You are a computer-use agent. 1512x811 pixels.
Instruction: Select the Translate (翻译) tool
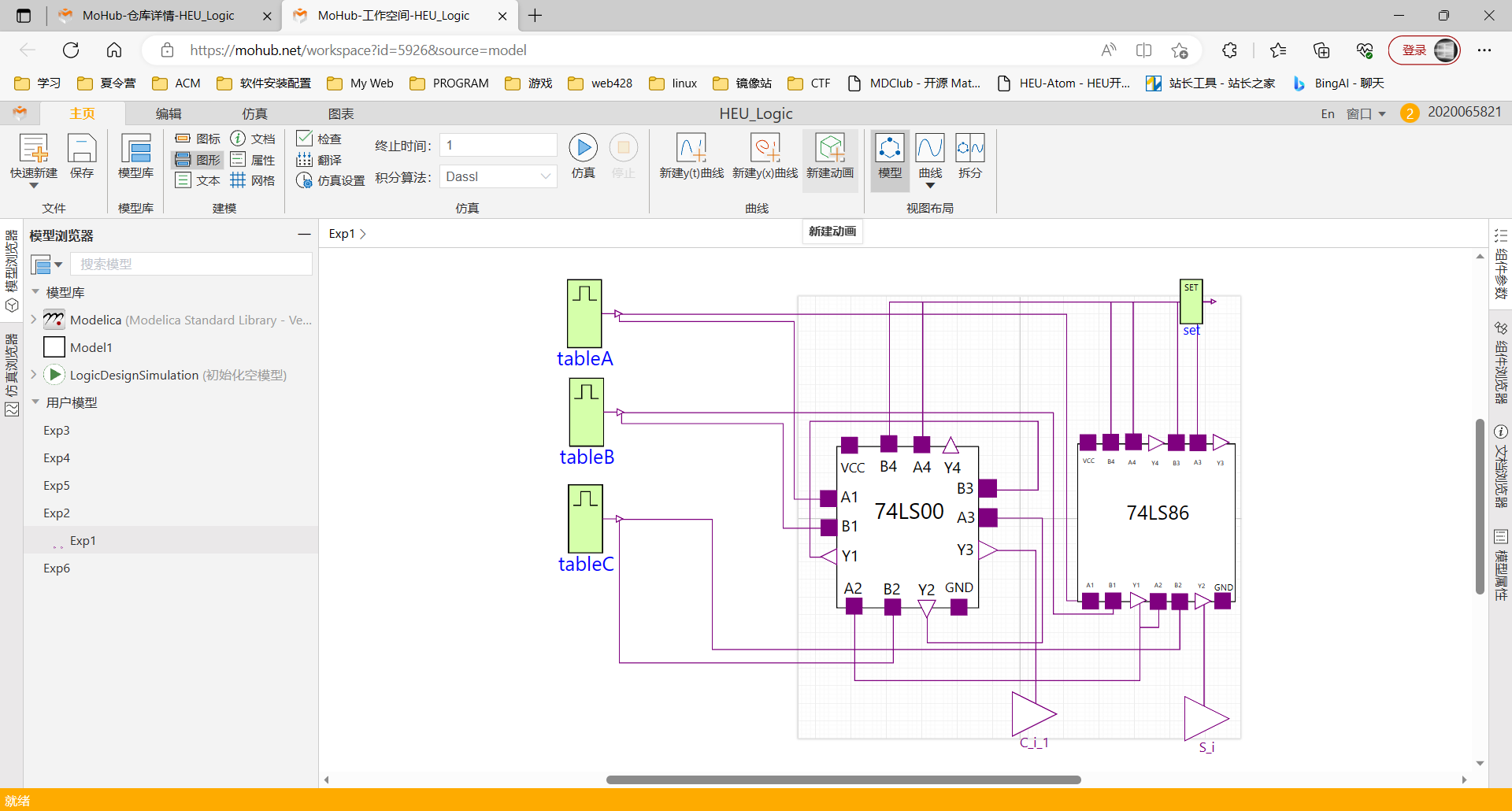(320, 160)
